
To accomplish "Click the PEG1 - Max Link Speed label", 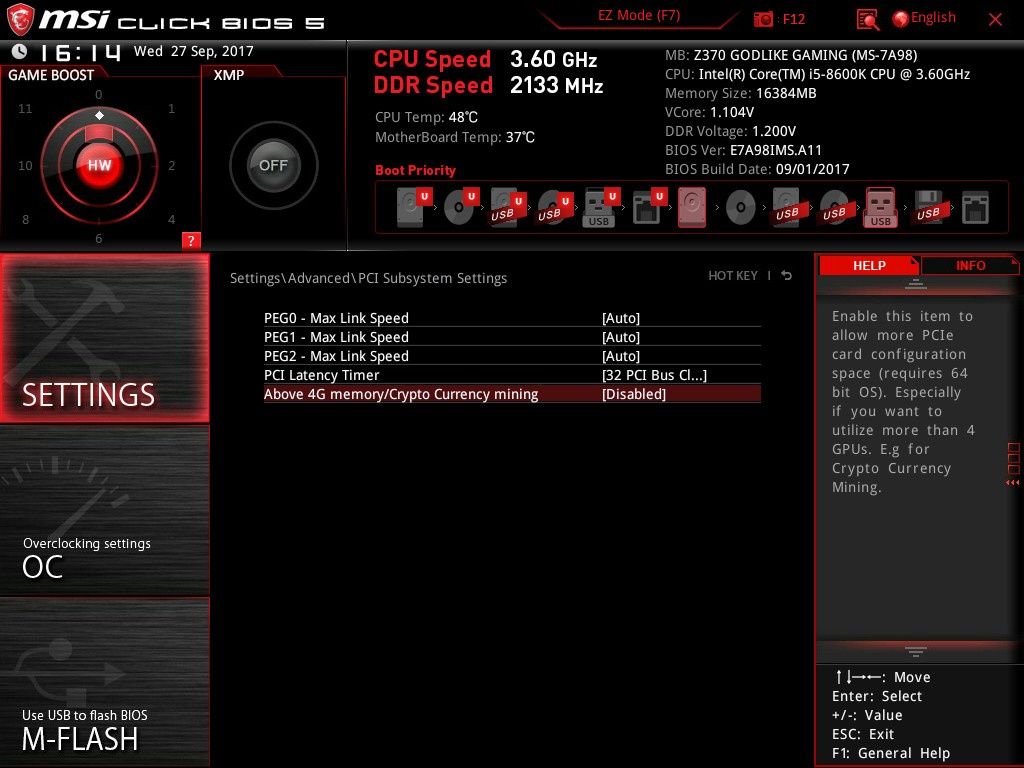I will point(336,337).
